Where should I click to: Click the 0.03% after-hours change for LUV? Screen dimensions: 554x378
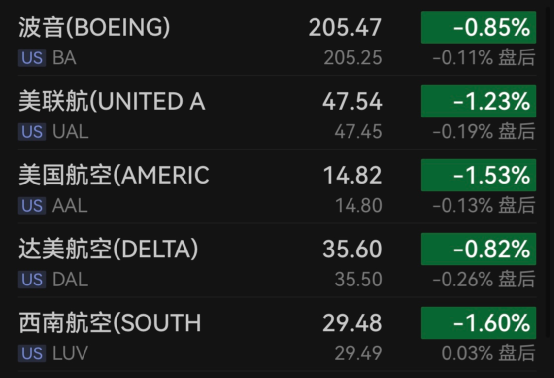467,353
